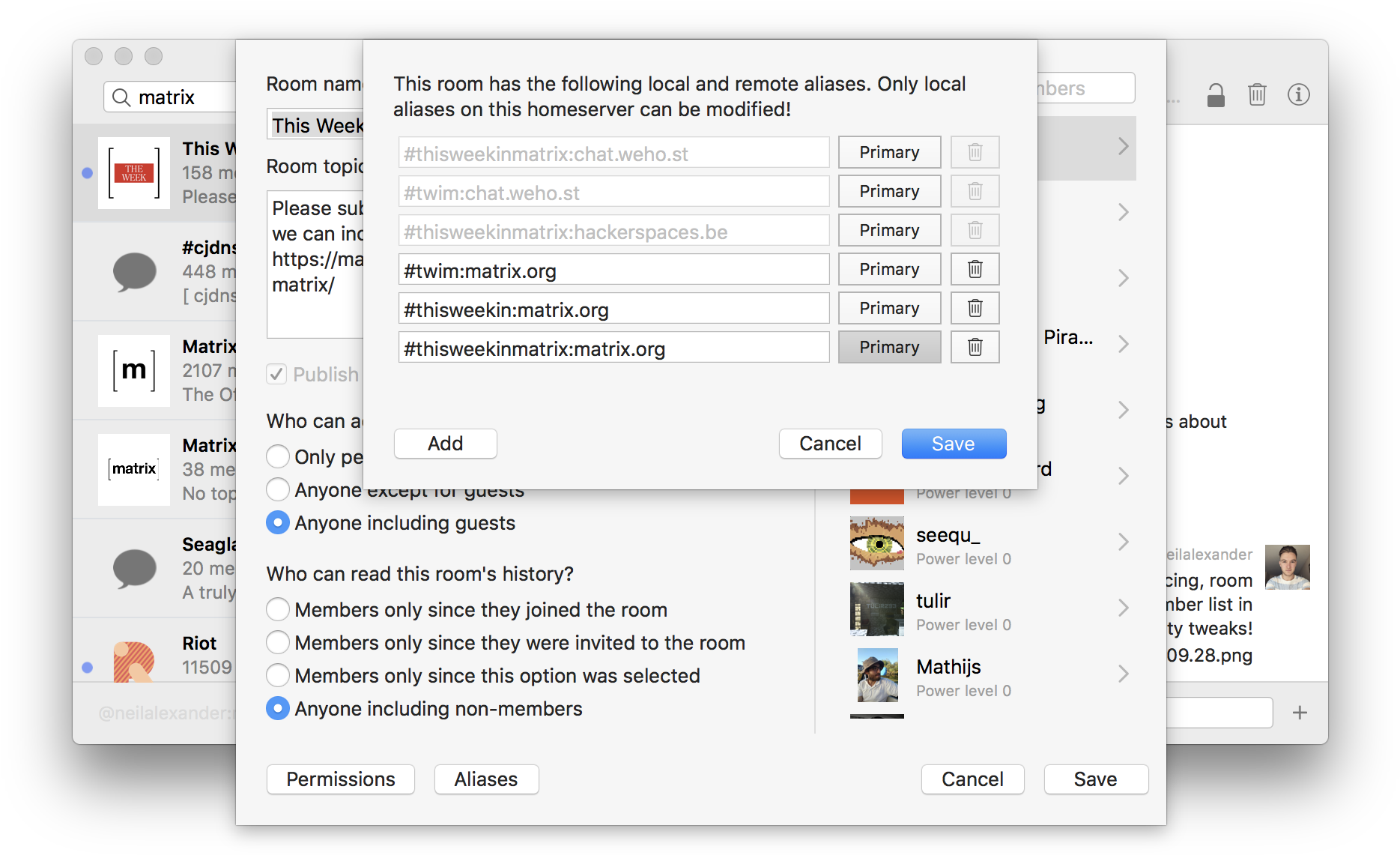Save the alias changes
The height and width of the screenshot is (855, 1400).
[x=953, y=443]
